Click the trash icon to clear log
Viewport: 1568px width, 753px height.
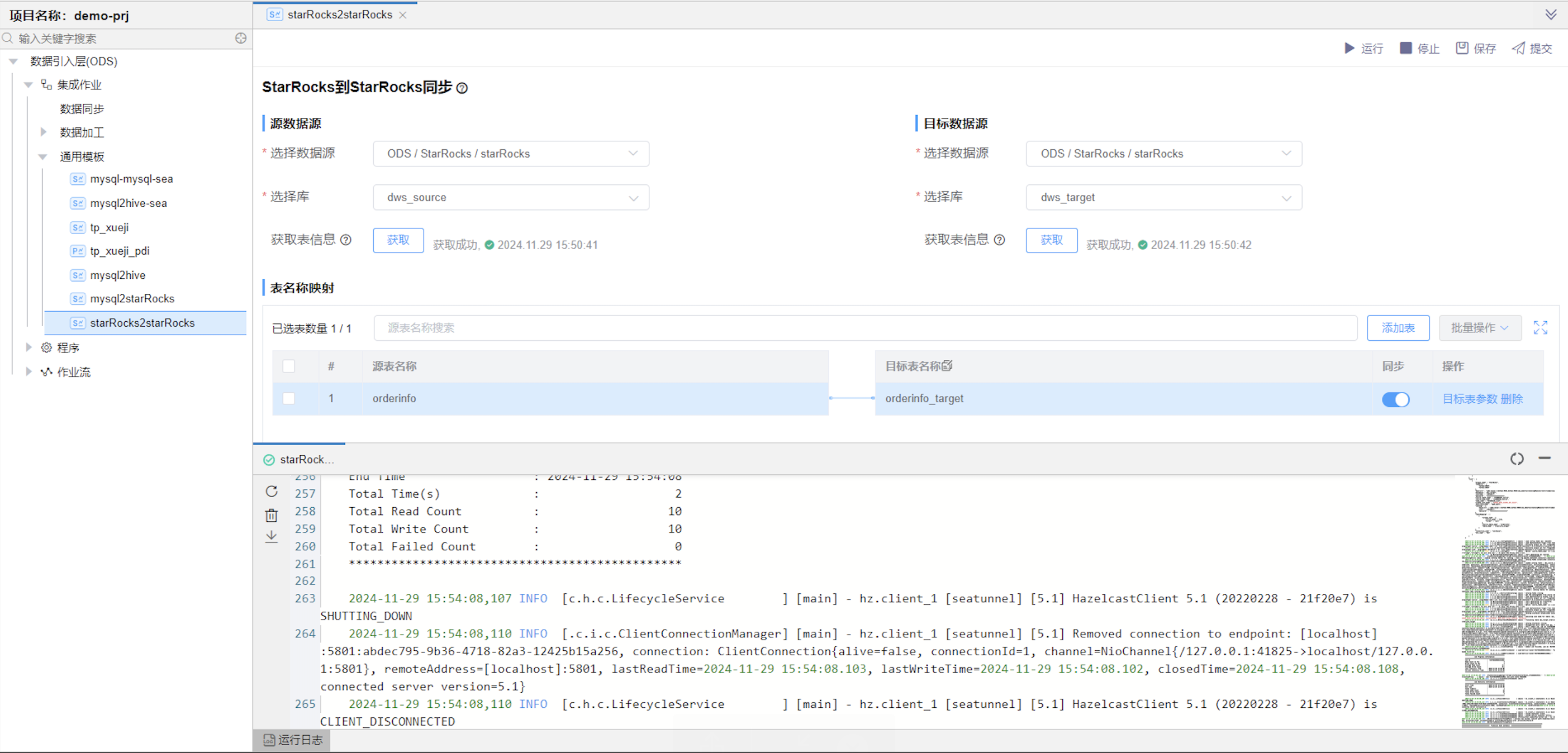pos(272,515)
